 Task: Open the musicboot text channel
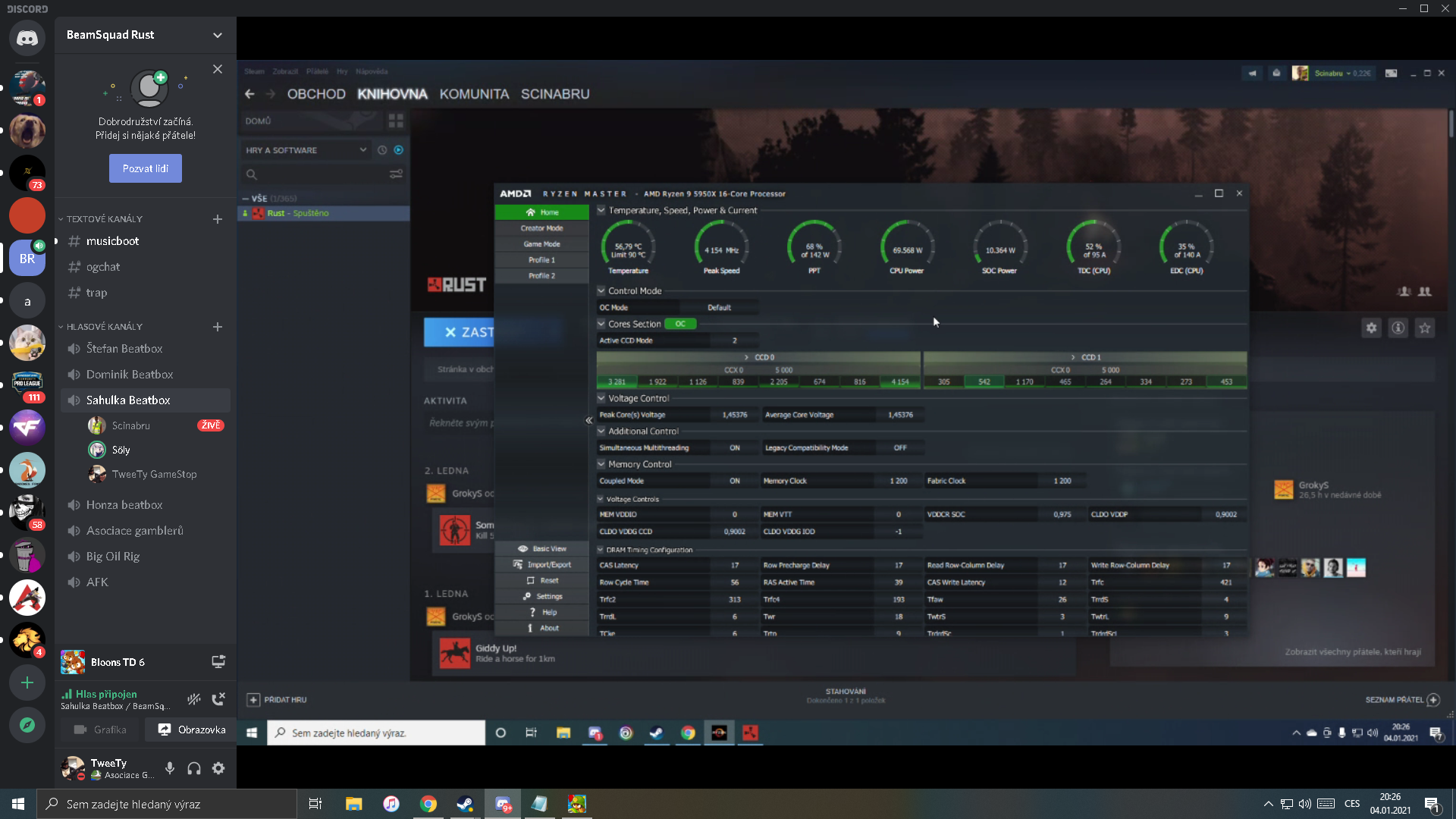click(113, 241)
